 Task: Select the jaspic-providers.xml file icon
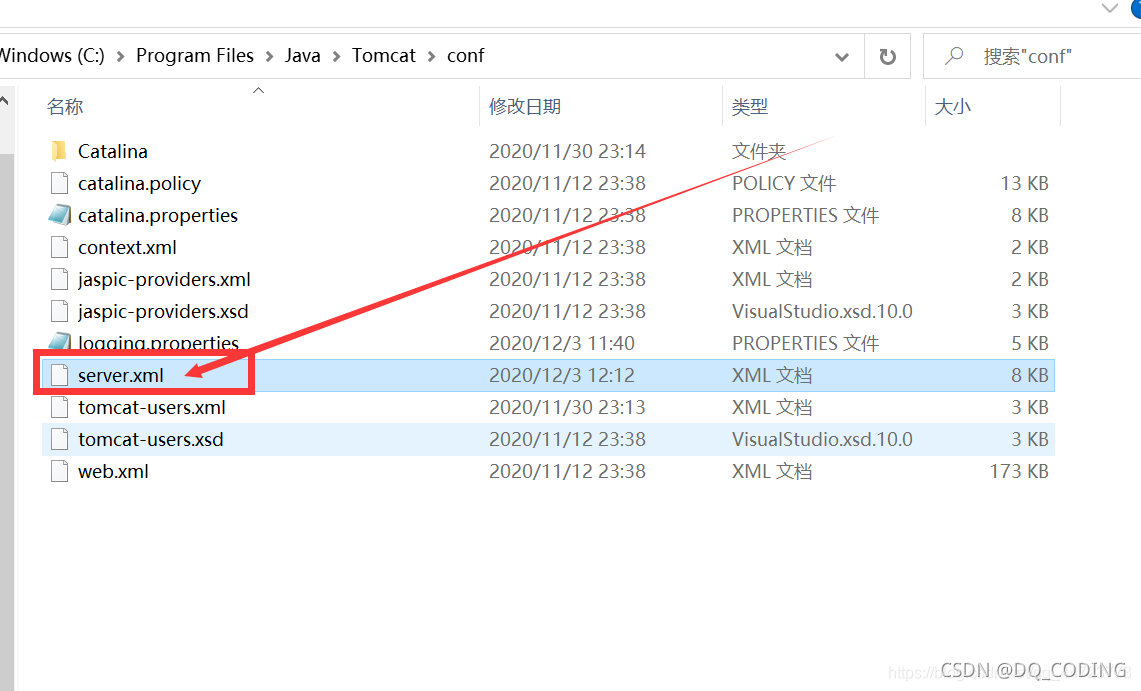point(60,279)
